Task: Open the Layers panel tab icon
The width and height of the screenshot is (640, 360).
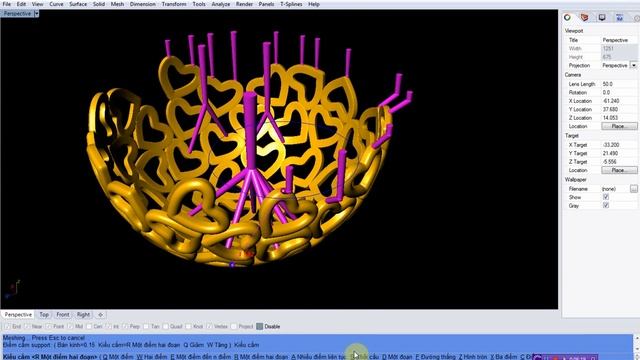Action: tap(584, 18)
